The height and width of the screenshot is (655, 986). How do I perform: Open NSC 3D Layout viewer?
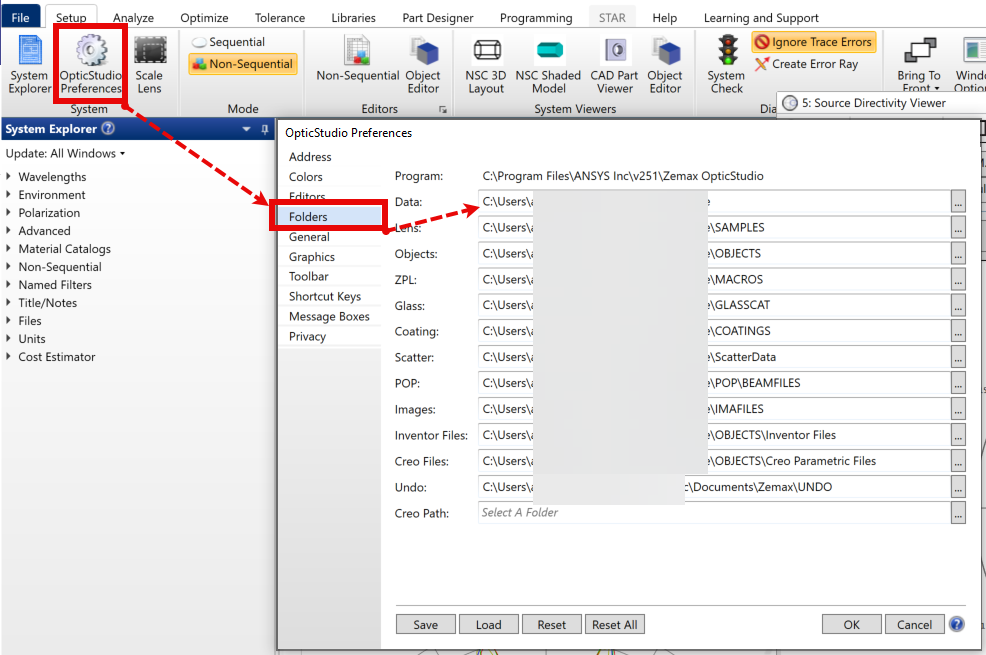(486, 65)
